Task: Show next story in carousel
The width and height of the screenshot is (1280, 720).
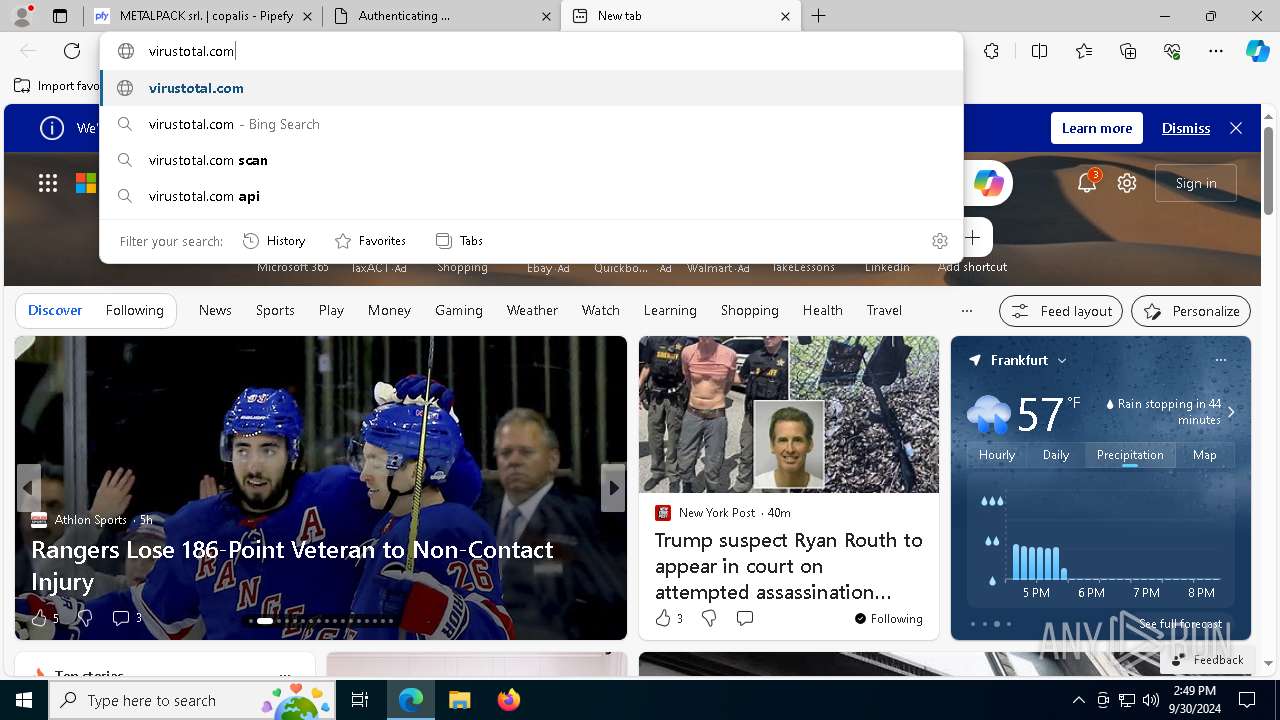Action: click(613, 488)
